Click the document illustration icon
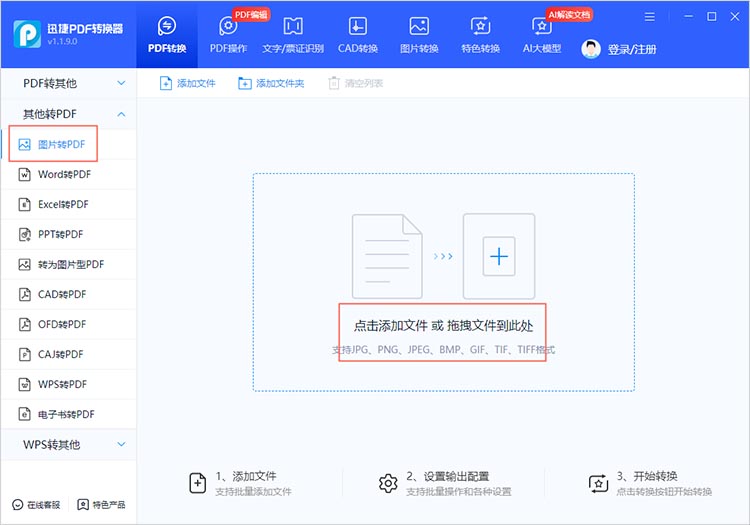The image size is (750, 525). pos(387,256)
